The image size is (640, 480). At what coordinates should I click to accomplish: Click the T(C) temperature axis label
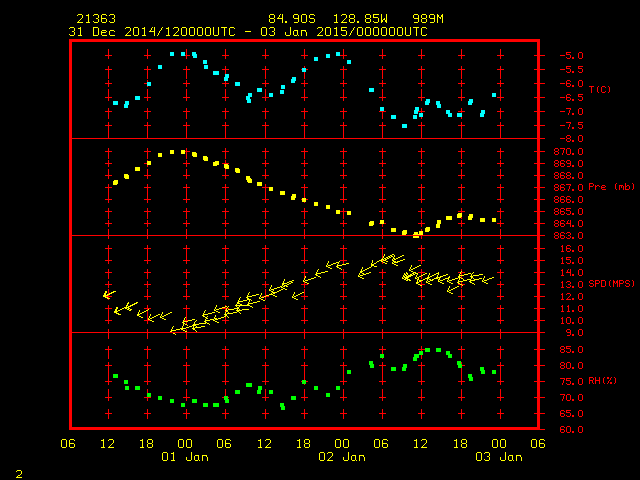[599, 90]
